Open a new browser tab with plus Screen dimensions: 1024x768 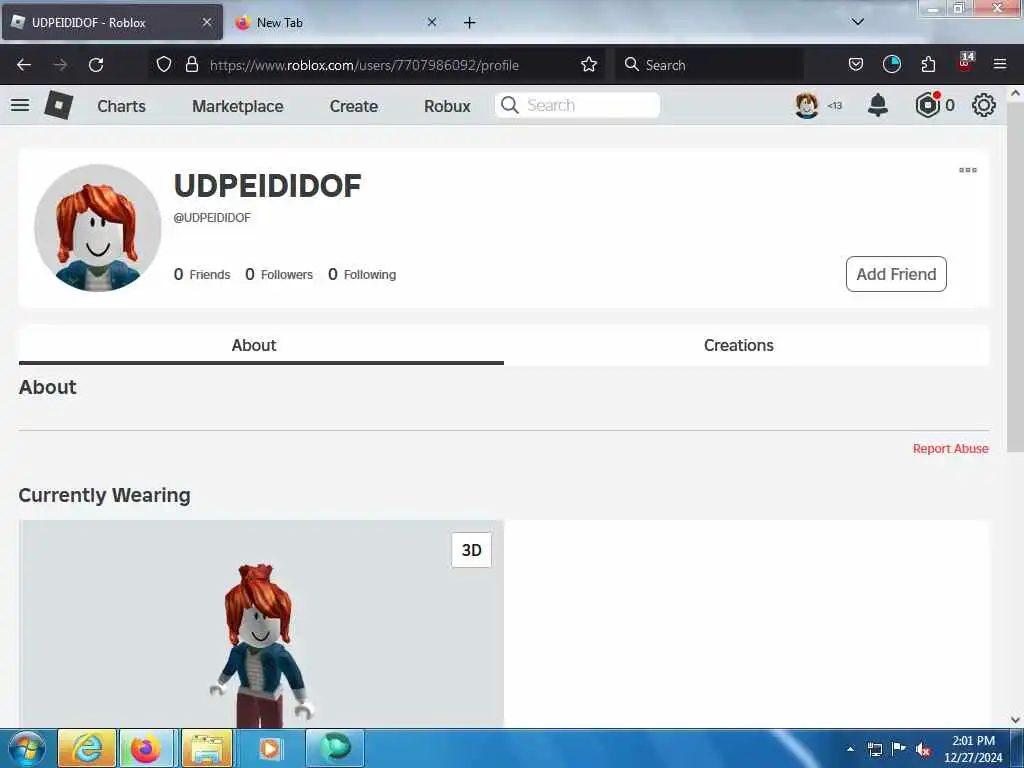(x=470, y=22)
